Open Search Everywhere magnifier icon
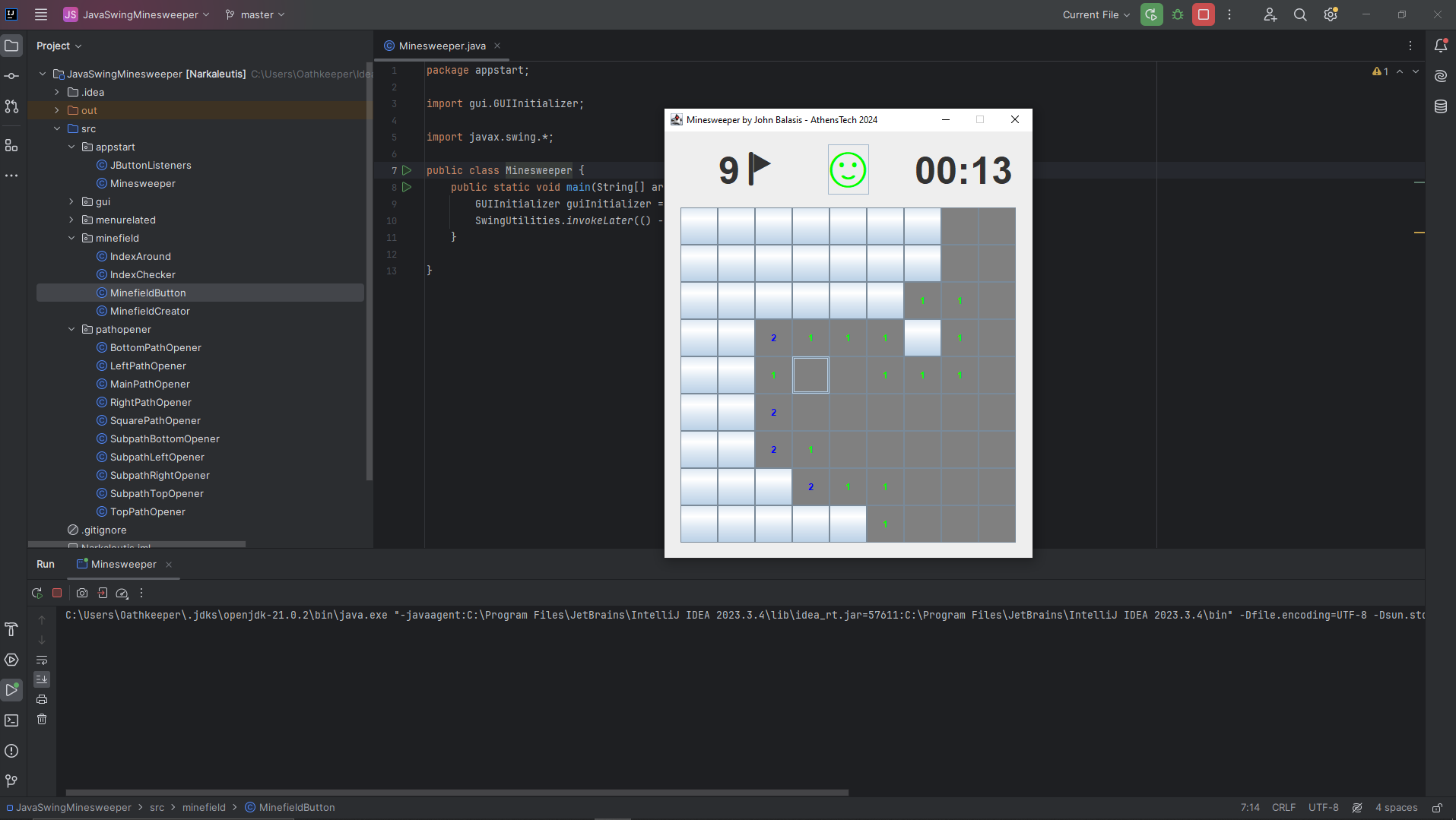The width and height of the screenshot is (1456, 820). coord(1300,14)
